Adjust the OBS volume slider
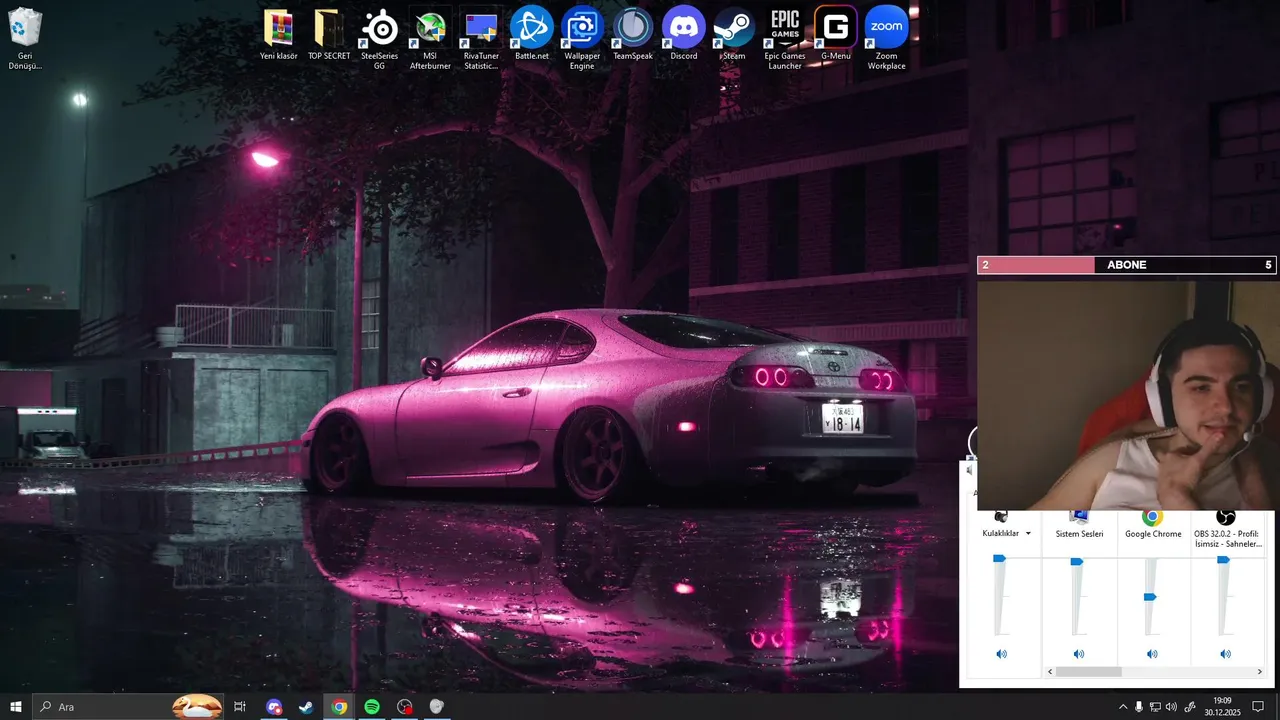 click(1223, 560)
